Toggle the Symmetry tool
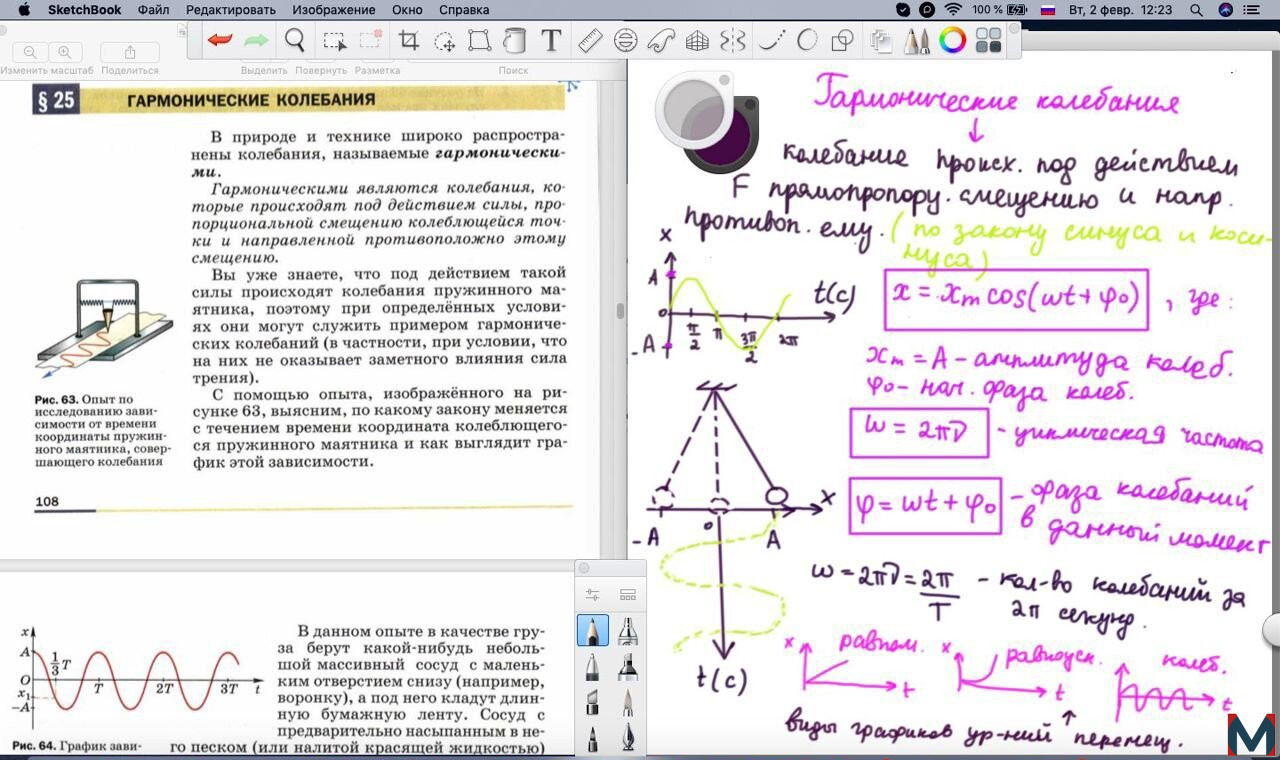 (733, 40)
